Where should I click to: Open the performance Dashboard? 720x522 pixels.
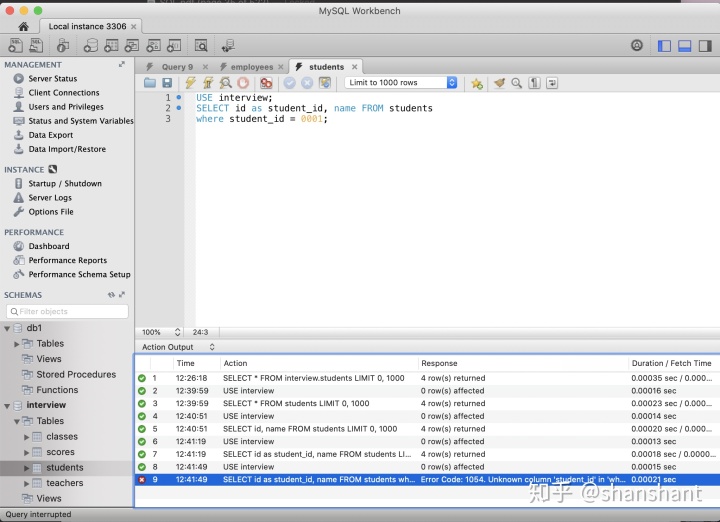coord(49,246)
